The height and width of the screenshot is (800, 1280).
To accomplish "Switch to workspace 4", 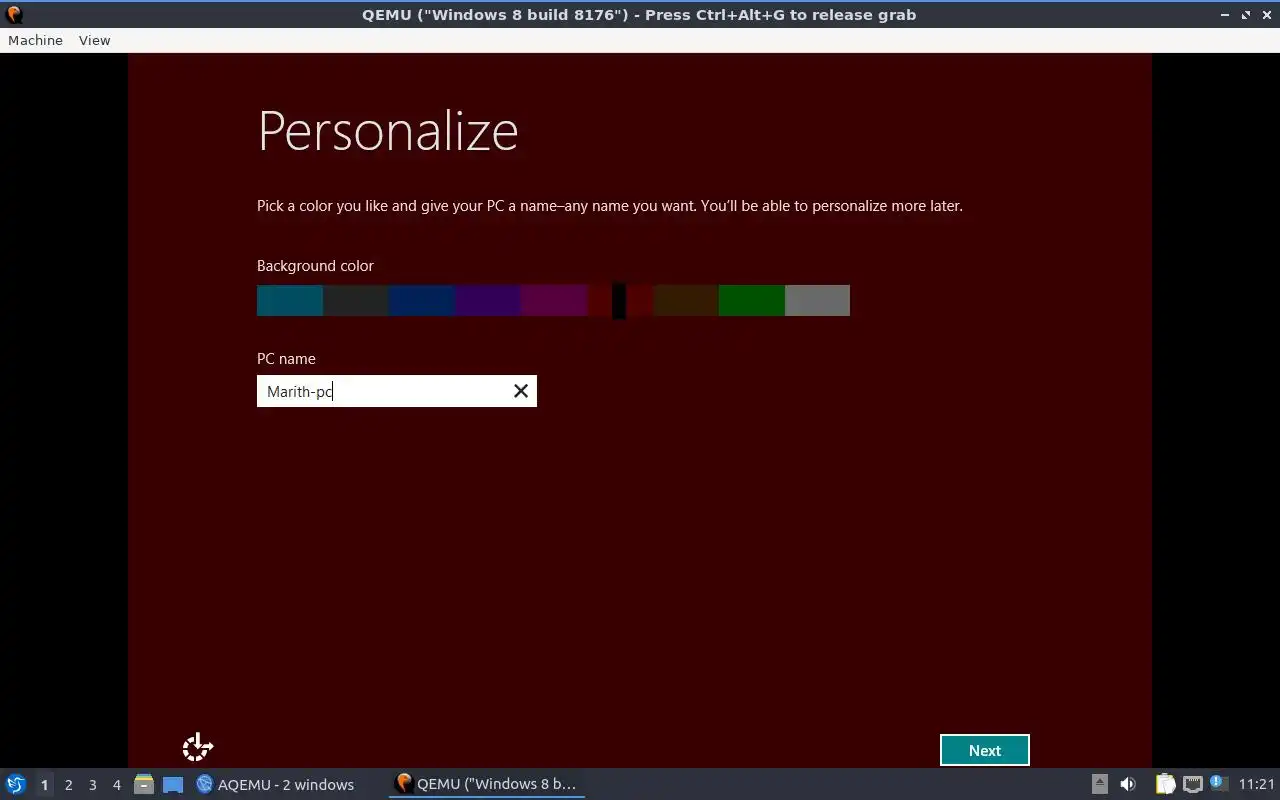I will pyautogui.click(x=116, y=784).
